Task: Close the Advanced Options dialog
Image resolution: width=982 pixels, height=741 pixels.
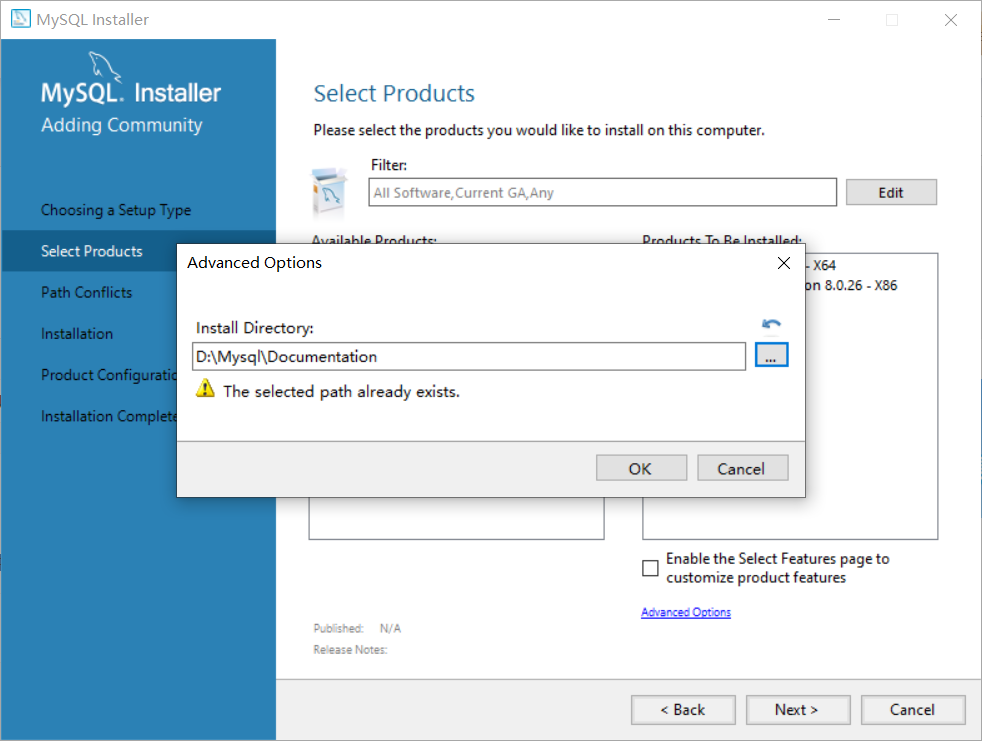Action: tap(783, 263)
